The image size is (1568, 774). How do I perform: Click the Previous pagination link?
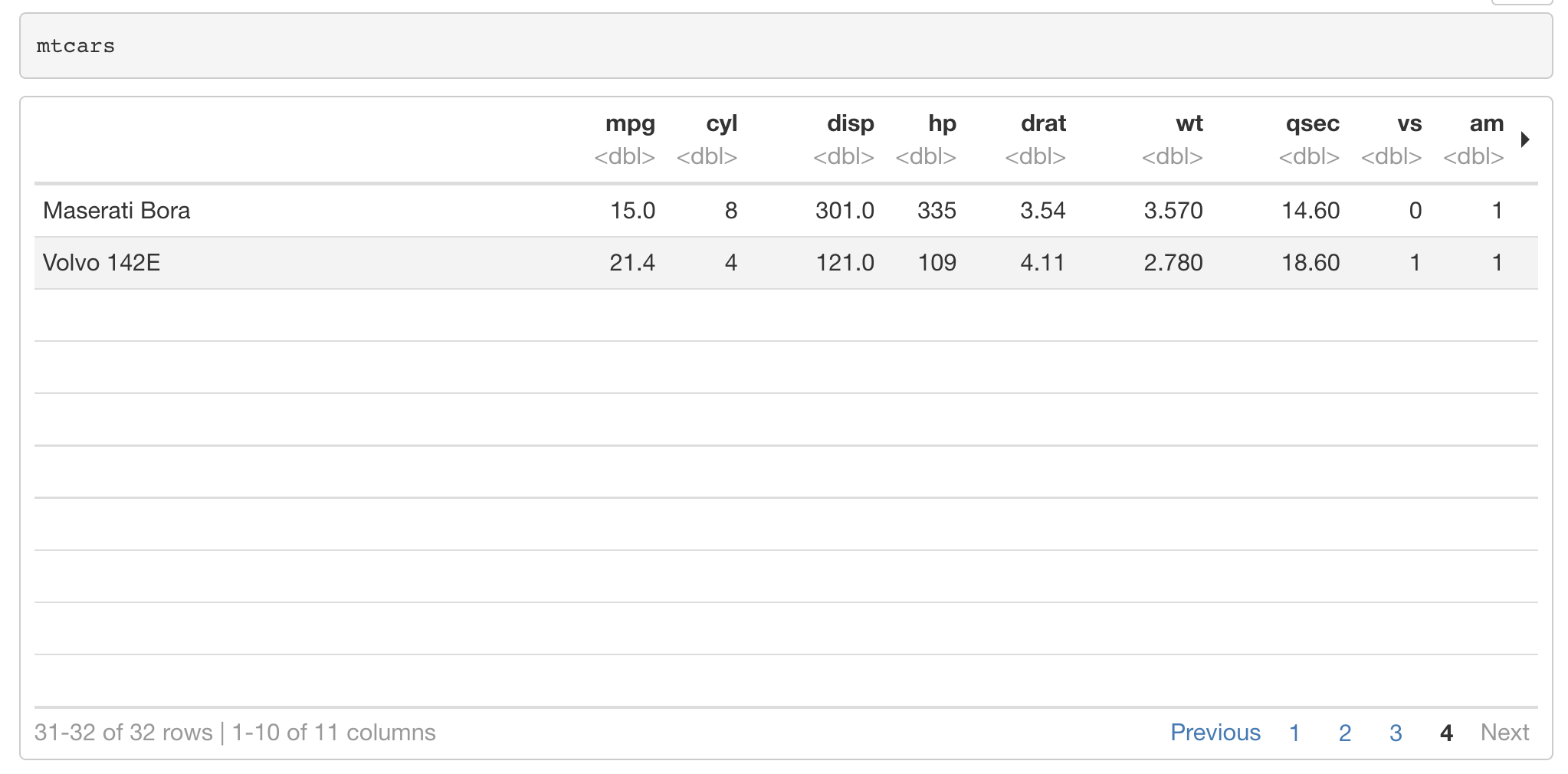point(1215,733)
